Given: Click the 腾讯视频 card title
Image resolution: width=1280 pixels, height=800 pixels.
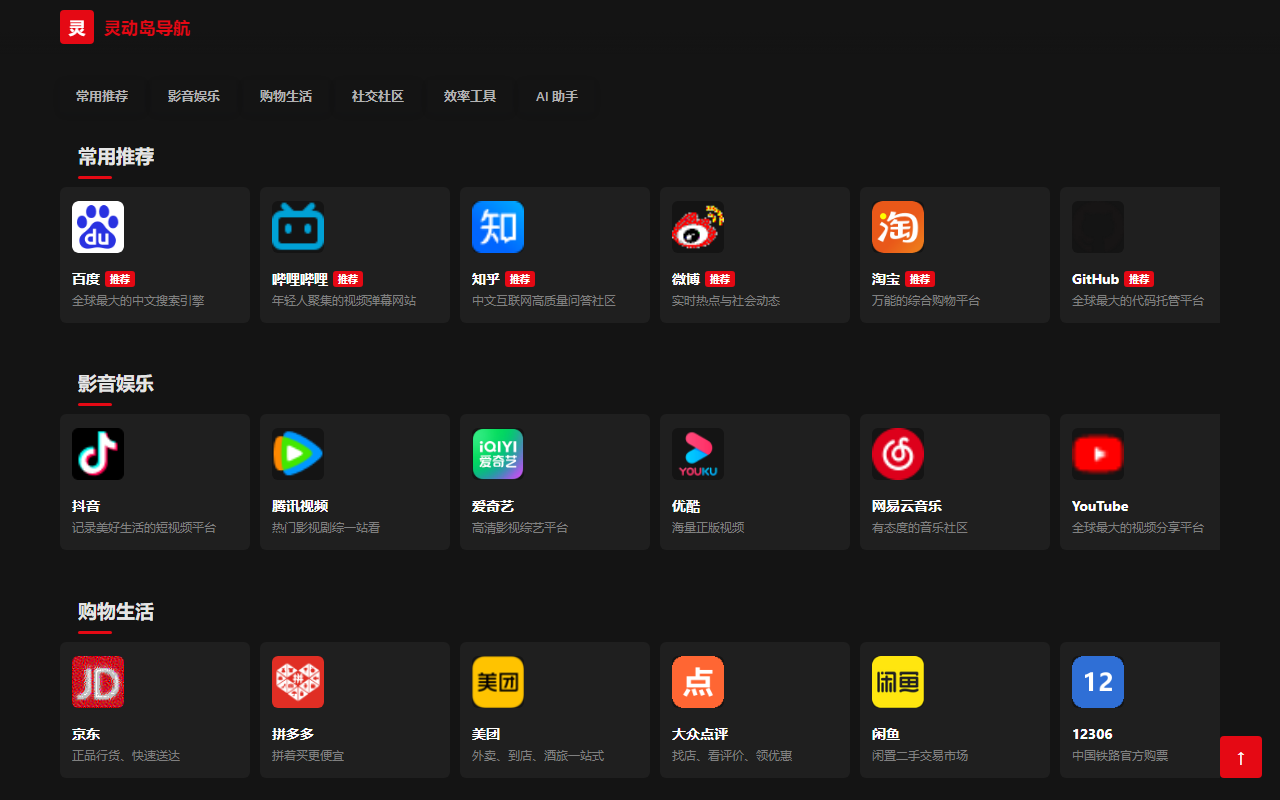Looking at the screenshot, I should [x=300, y=506].
